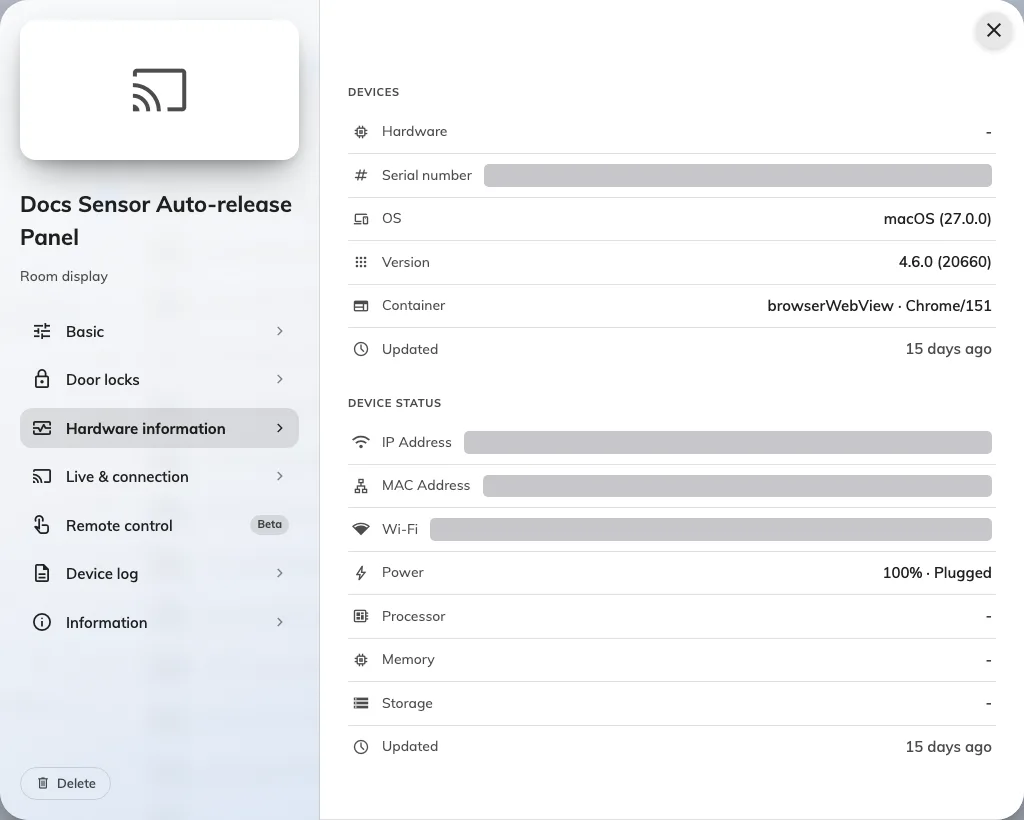Click the Container window icon
Image resolution: width=1024 pixels, height=820 pixels.
[x=360, y=306]
